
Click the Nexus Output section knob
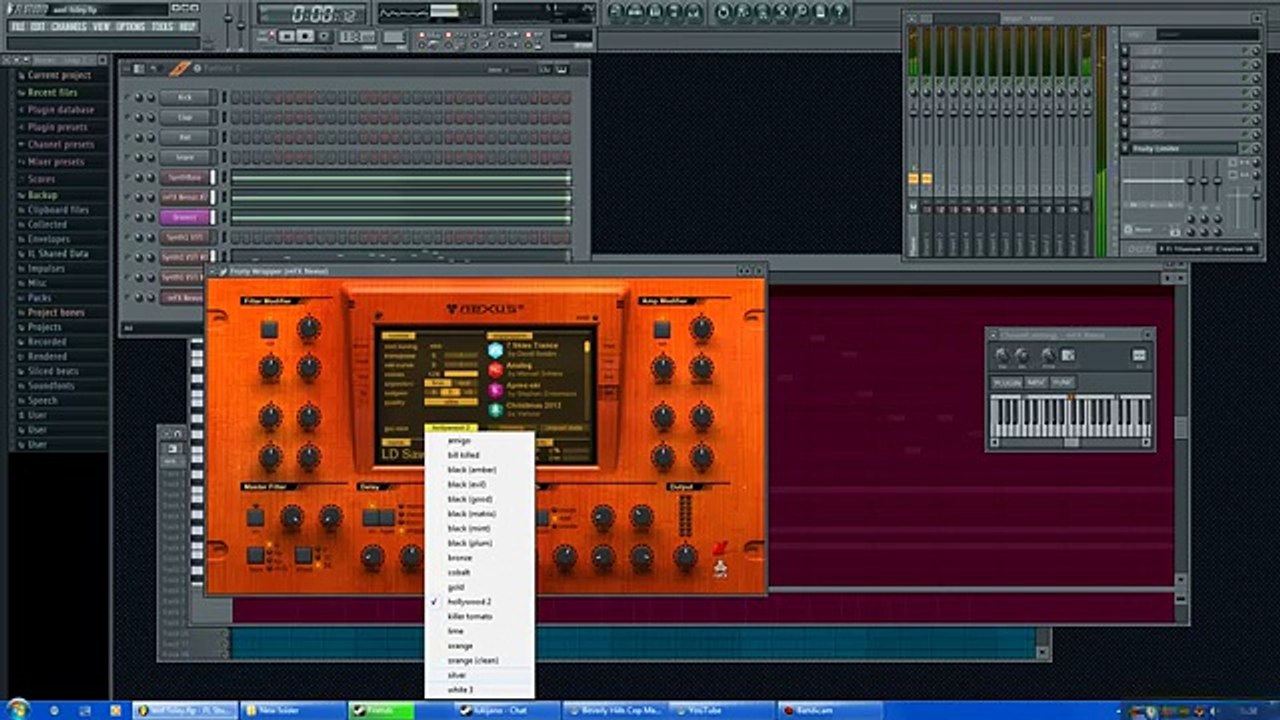(685, 556)
